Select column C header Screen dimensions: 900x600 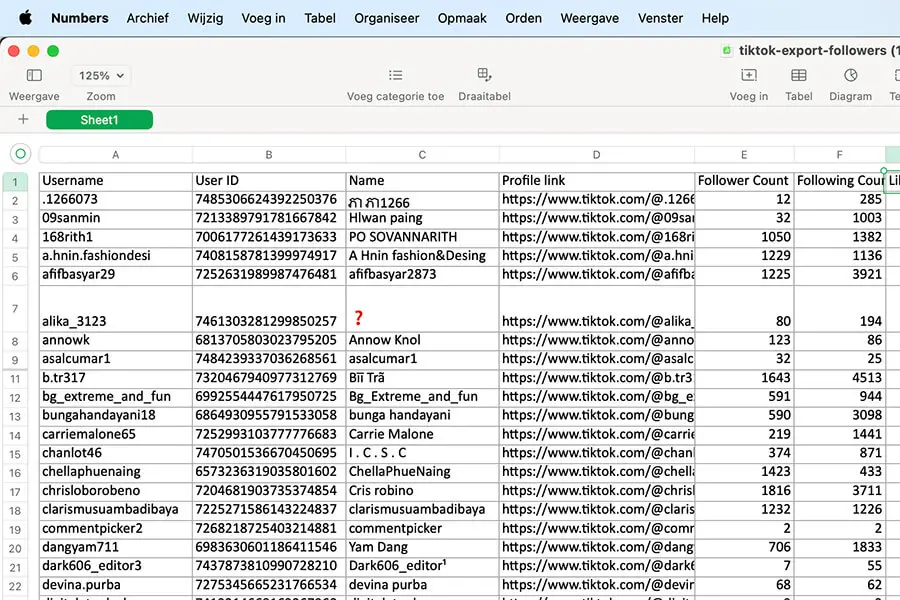click(x=422, y=154)
